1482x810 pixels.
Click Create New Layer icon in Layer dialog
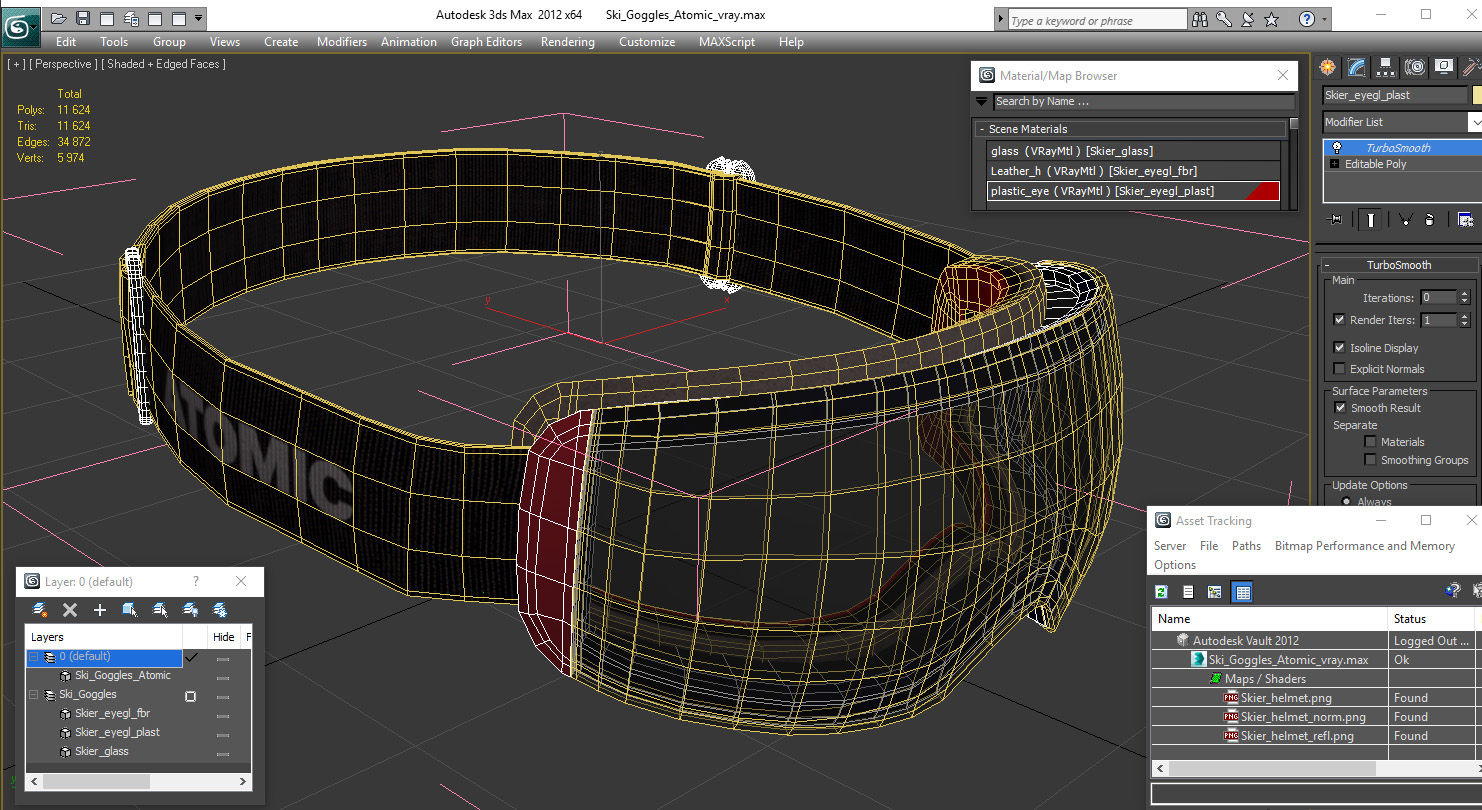[40, 609]
